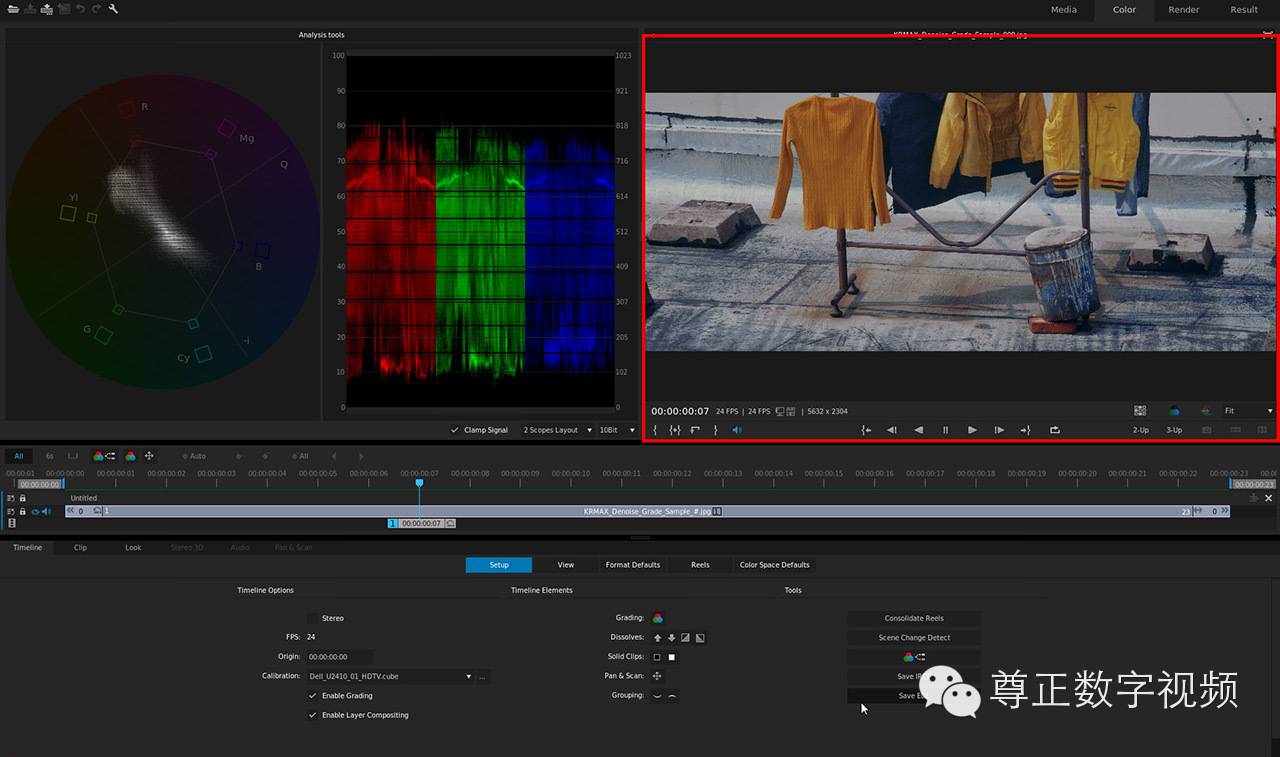Image resolution: width=1280 pixels, height=757 pixels.
Task: Click the Pan & Scan element icon
Action: tap(657, 676)
